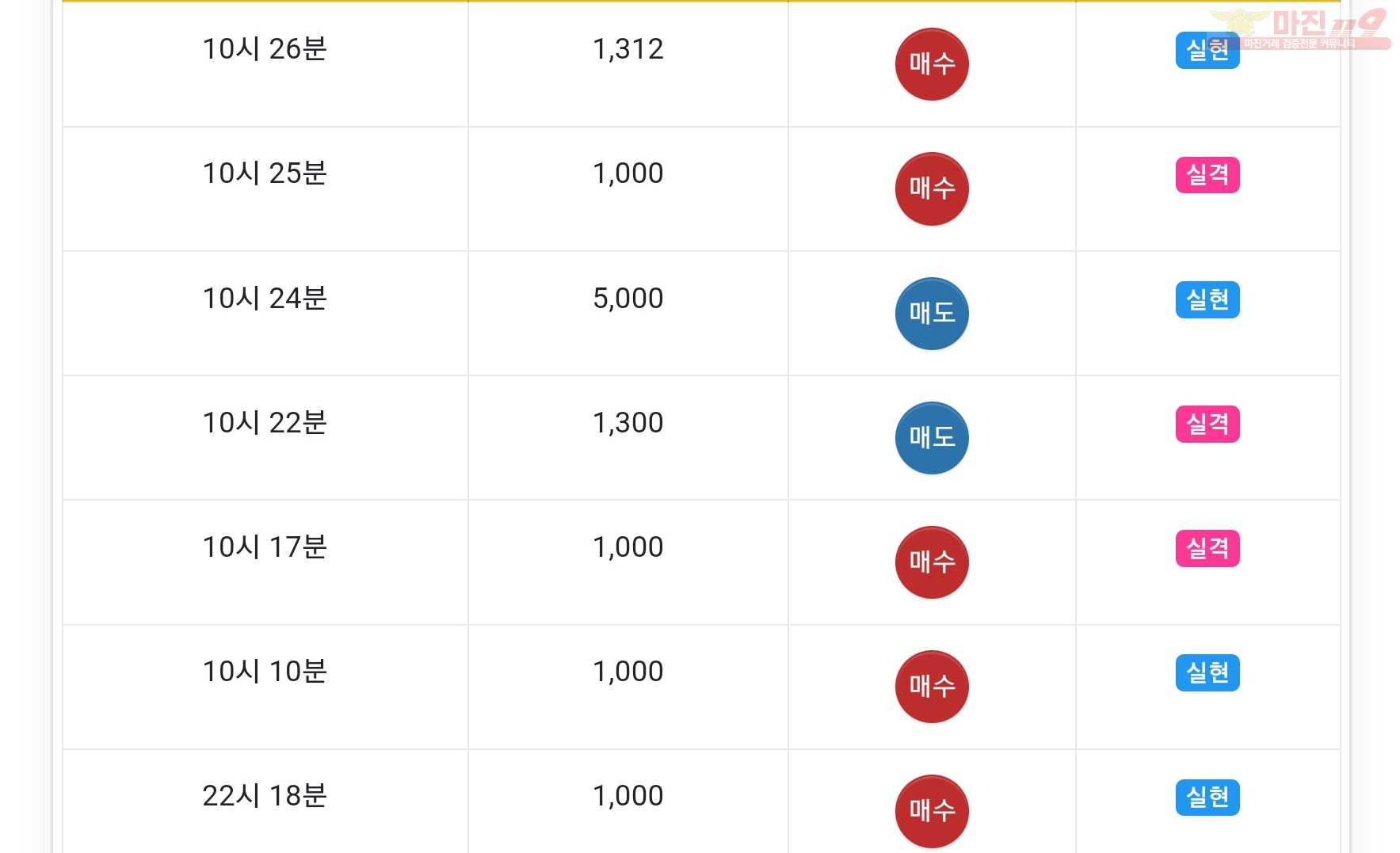Viewport: 1400px width, 853px height.
Task: Select the 22시 18분 time entry
Action: [x=265, y=796]
